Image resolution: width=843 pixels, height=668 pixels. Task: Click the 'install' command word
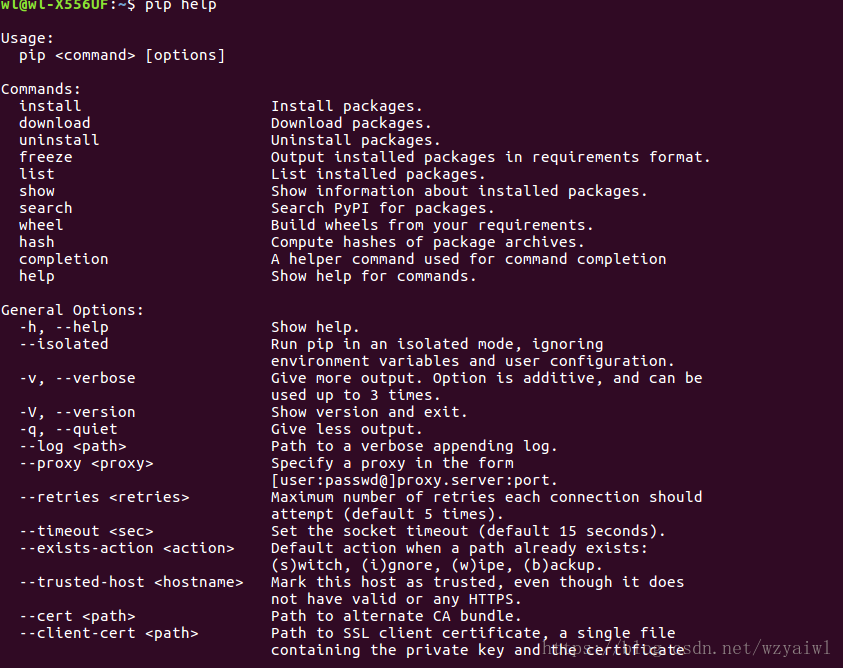(x=50, y=106)
